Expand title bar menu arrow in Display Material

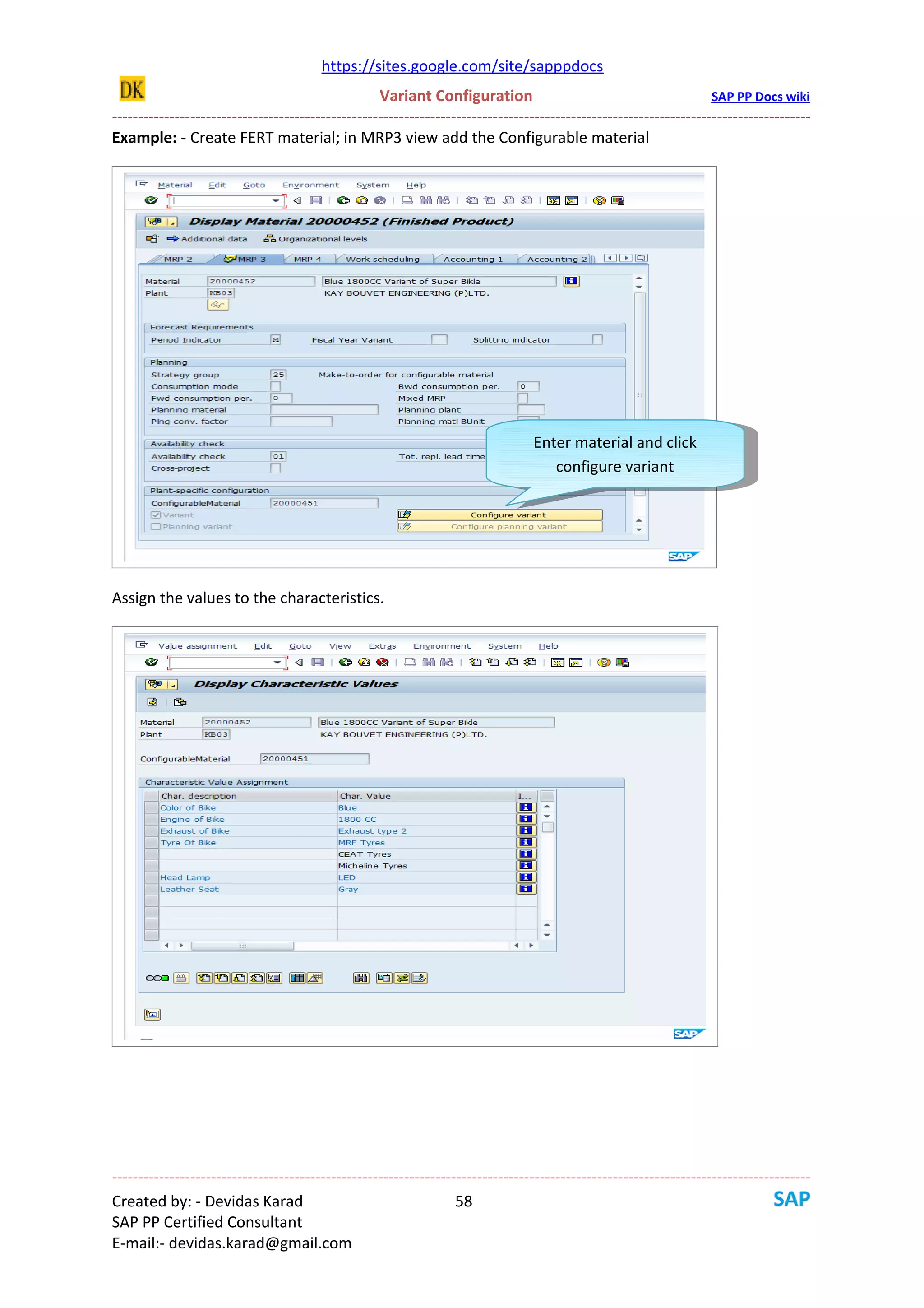(x=171, y=222)
